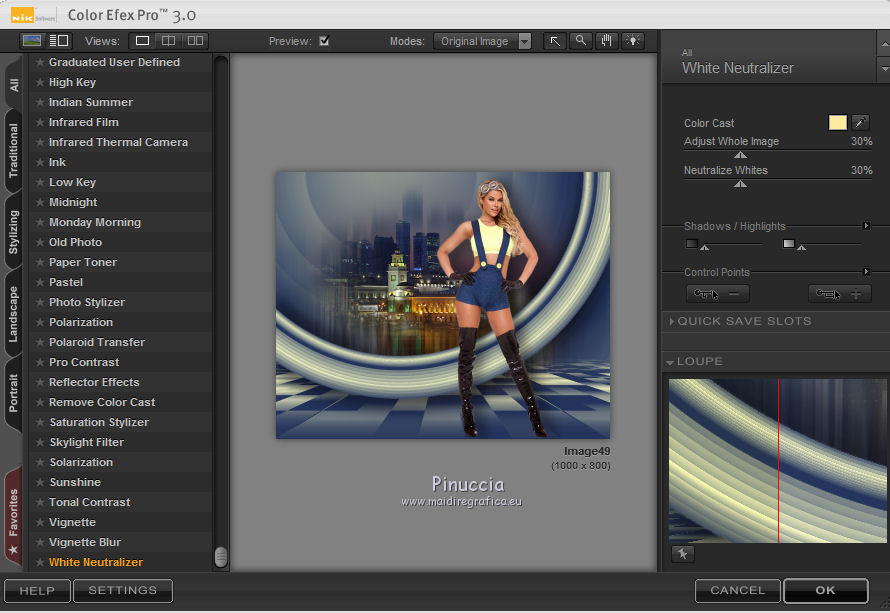Select the Photo Stylizer filter
Screen dimensions: 890x613
coord(121,302)
